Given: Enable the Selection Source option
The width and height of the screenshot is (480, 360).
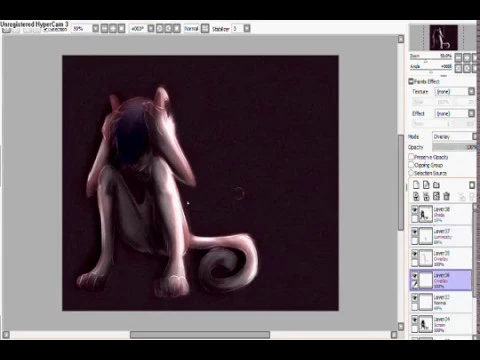Looking at the screenshot, I should [411, 173].
